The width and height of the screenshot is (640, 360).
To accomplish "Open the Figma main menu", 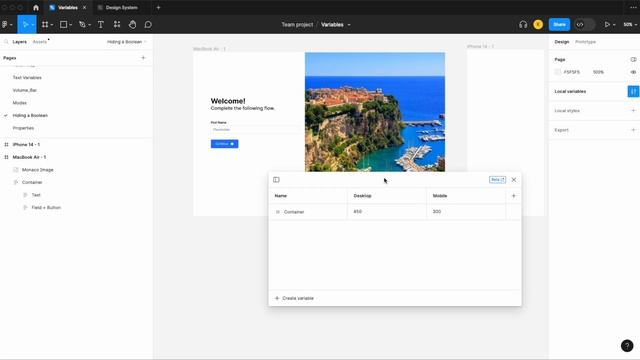I will coord(5,24).
